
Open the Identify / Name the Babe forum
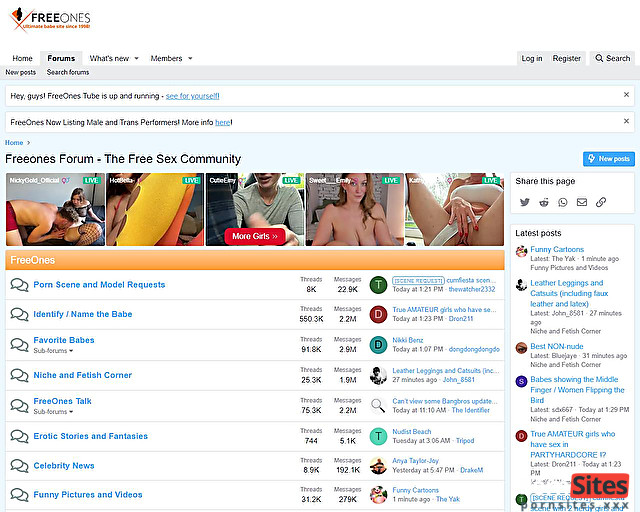83,314
